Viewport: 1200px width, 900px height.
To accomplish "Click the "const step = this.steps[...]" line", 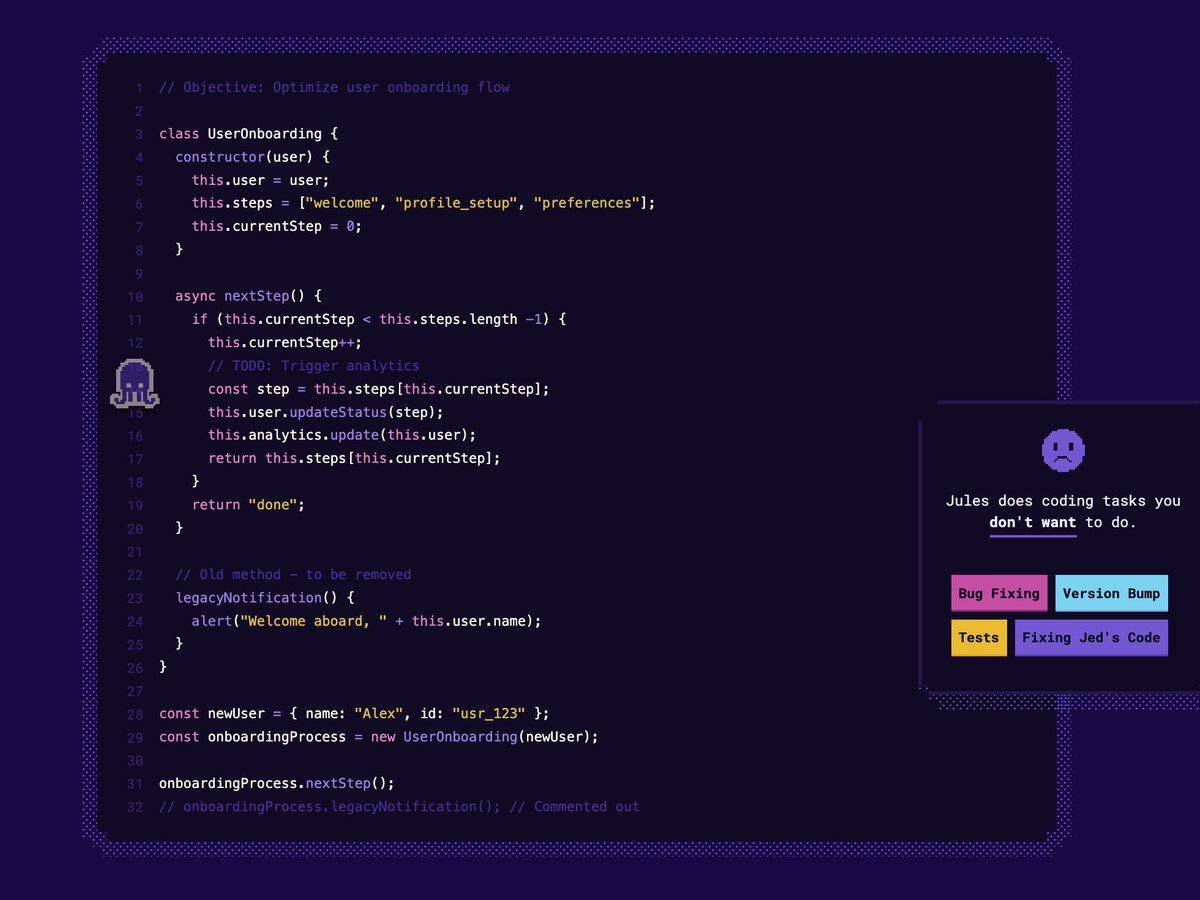I will click(379, 389).
